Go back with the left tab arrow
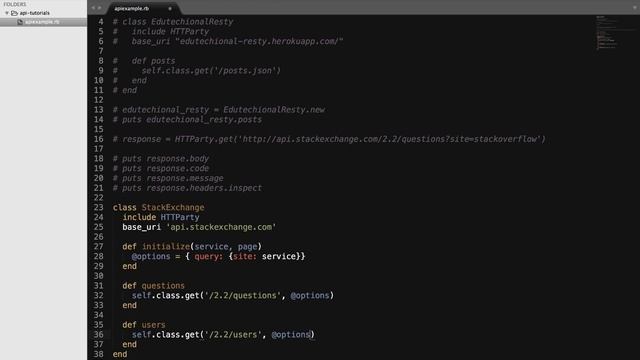Screen dimensions: 640x360 93,8
